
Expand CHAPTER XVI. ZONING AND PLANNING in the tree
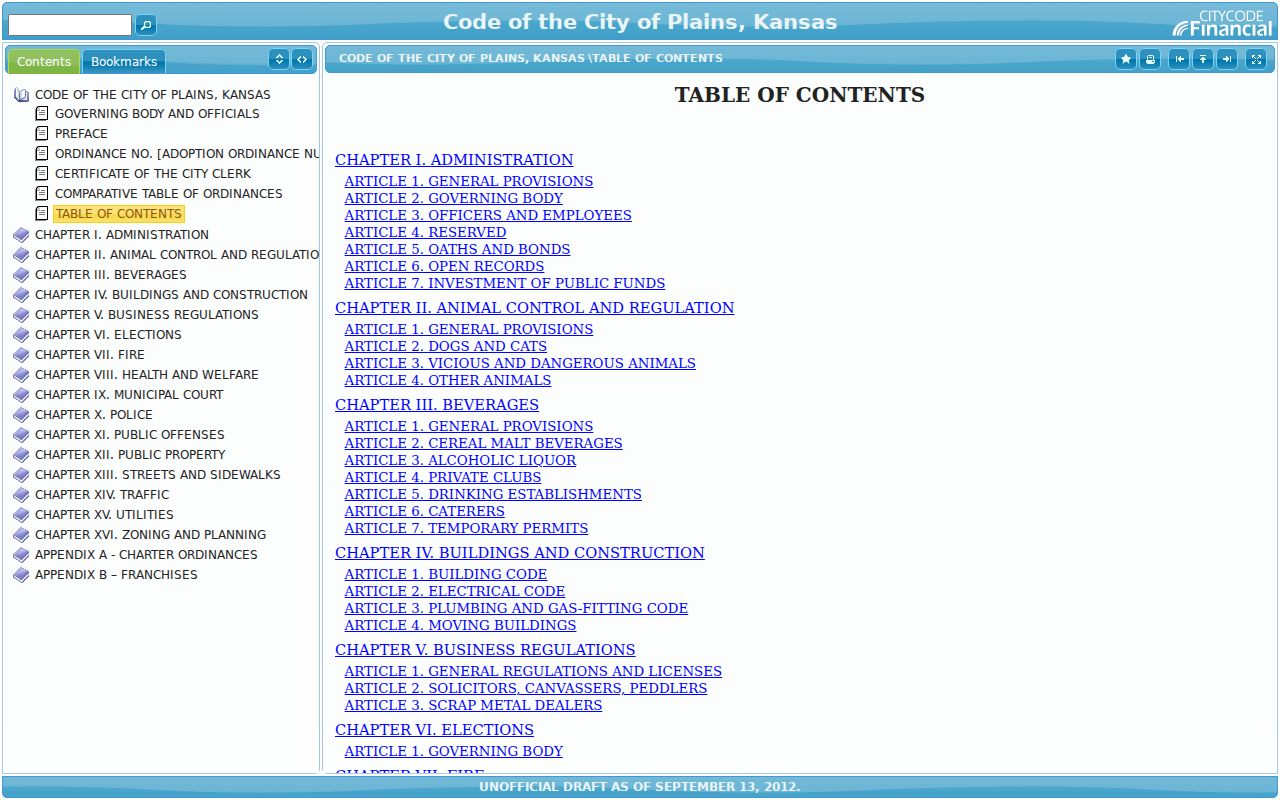[151, 534]
